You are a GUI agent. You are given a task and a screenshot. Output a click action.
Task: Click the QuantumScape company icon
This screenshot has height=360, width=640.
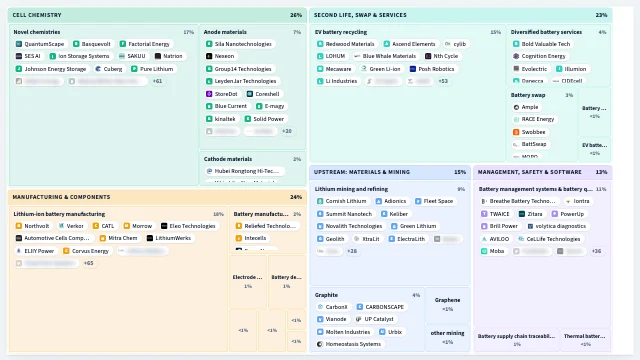click(x=19, y=44)
